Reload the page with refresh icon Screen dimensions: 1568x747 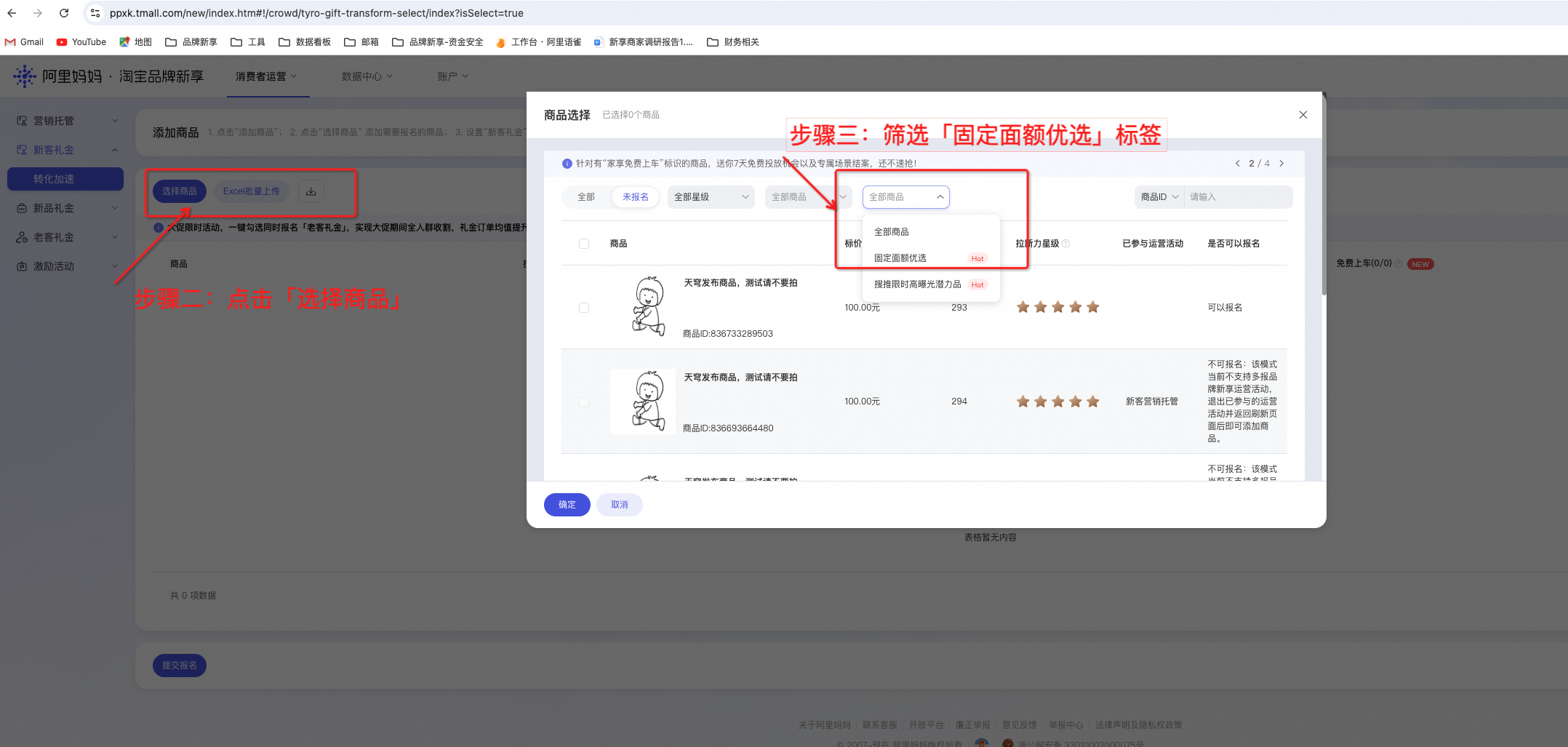pos(64,13)
